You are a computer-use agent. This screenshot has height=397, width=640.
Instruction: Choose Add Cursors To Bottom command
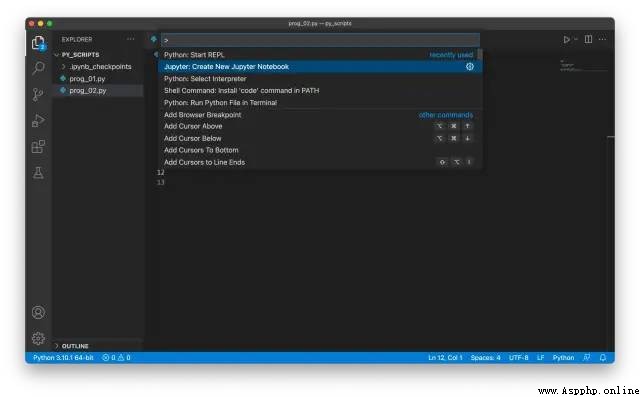(x=320, y=150)
